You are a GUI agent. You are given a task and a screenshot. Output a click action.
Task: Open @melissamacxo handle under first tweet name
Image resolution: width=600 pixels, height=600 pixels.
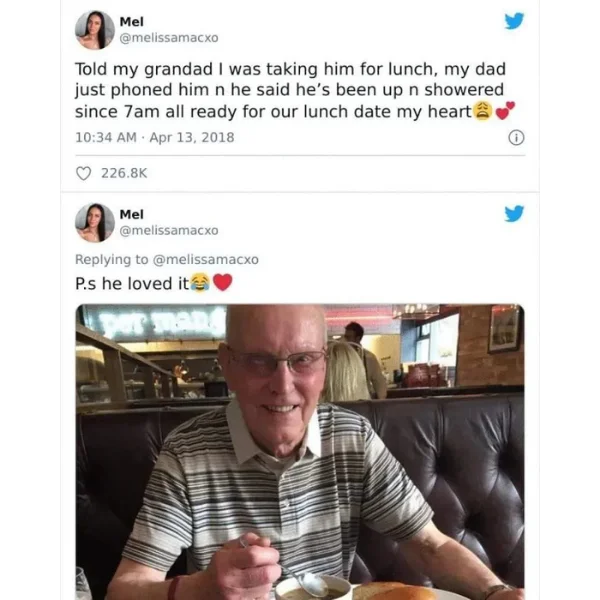click(169, 38)
